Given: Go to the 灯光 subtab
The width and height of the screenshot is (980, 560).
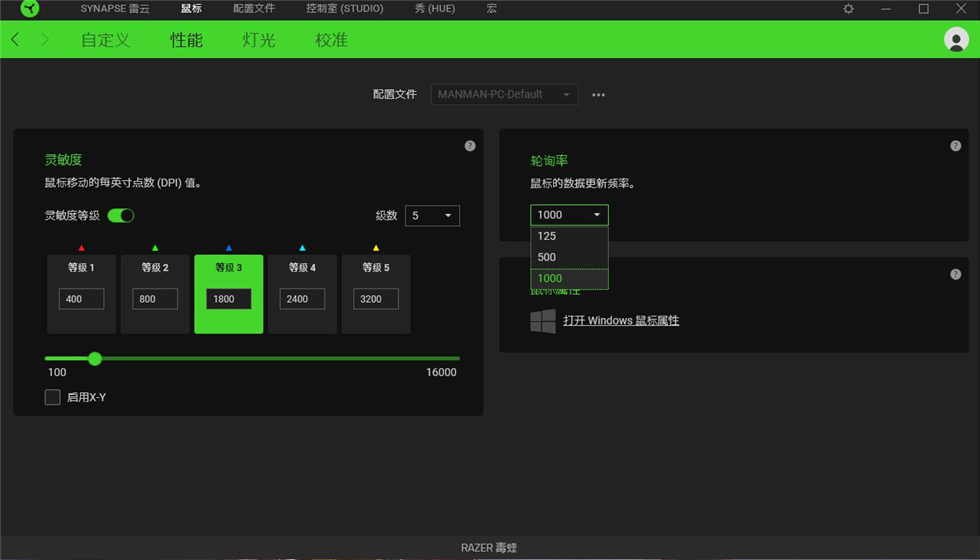Looking at the screenshot, I should (259, 40).
